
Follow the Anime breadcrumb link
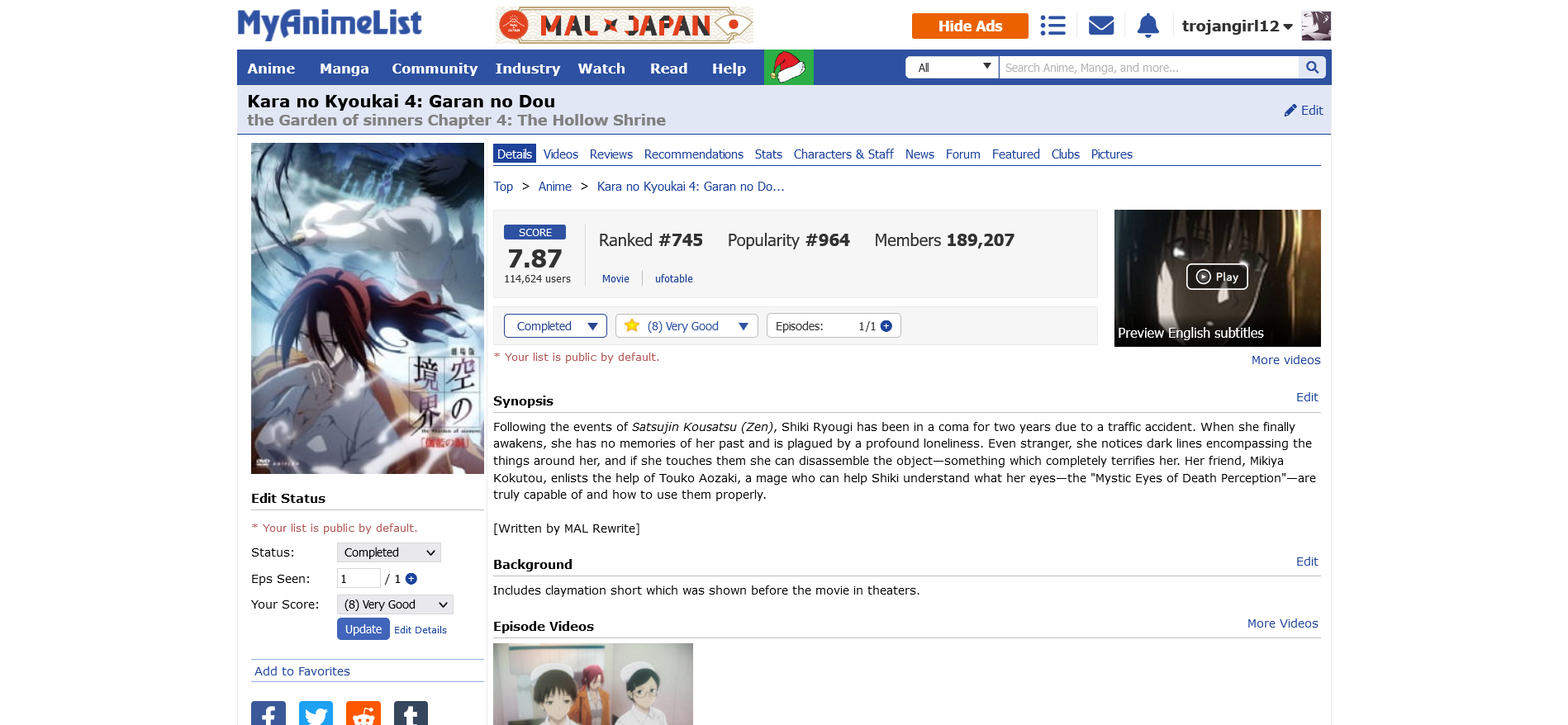point(555,187)
